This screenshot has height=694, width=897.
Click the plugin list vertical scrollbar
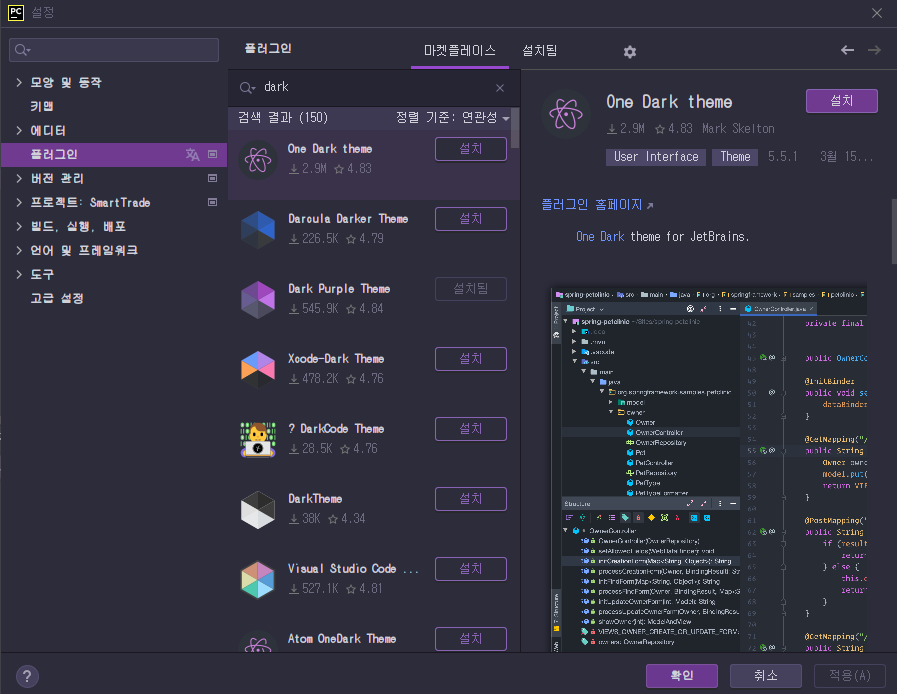pos(515,128)
